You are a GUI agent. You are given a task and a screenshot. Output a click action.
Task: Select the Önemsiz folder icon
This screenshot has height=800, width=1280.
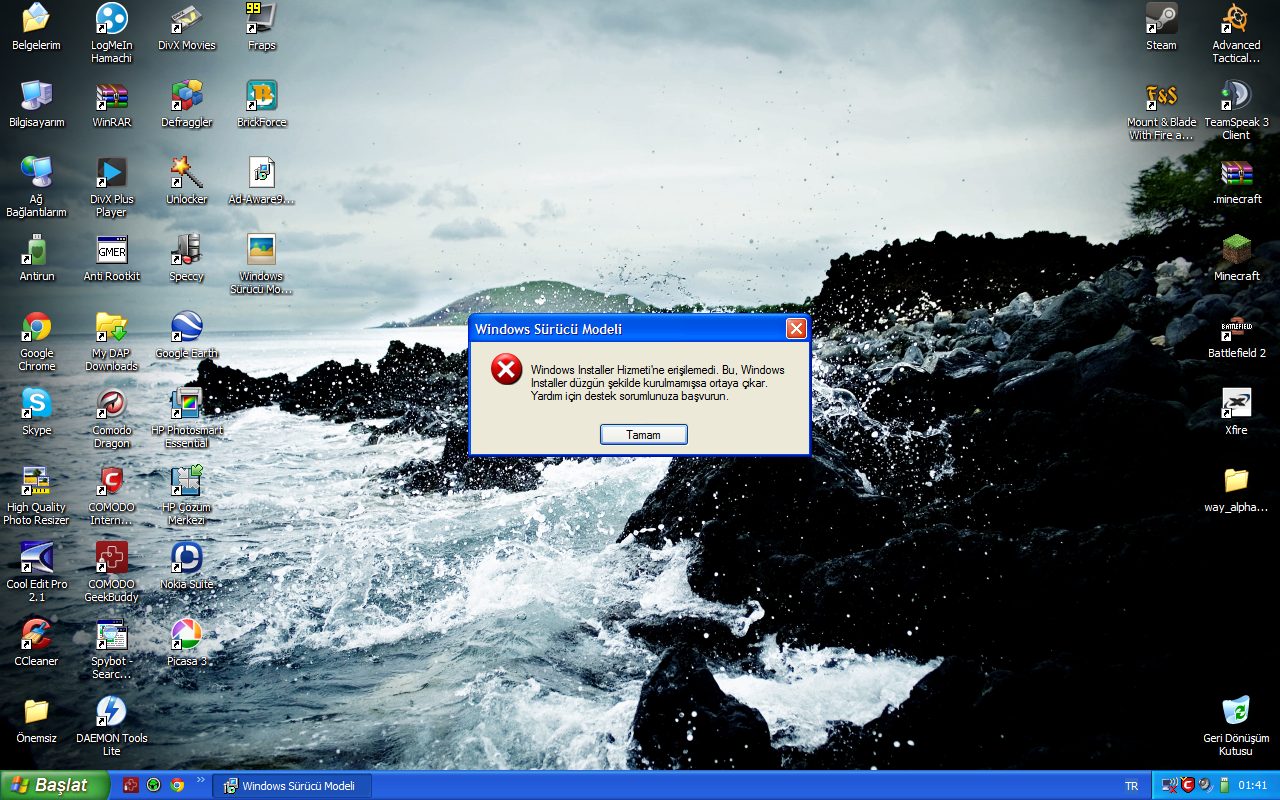point(36,720)
